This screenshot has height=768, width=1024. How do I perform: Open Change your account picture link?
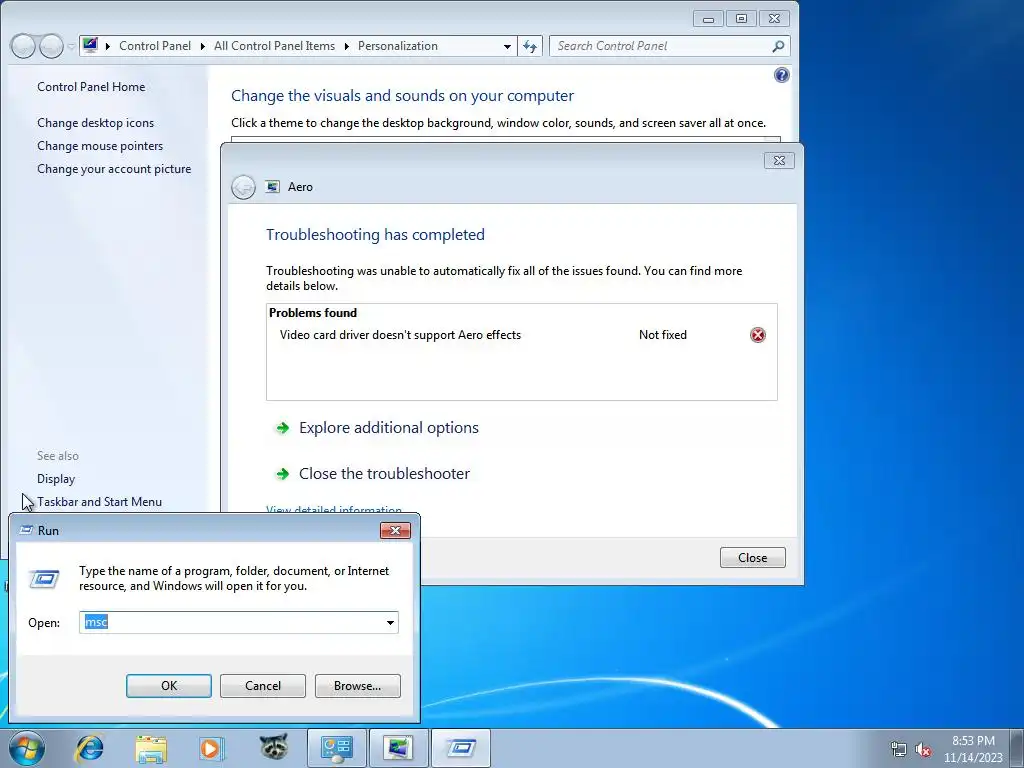point(114,168)
